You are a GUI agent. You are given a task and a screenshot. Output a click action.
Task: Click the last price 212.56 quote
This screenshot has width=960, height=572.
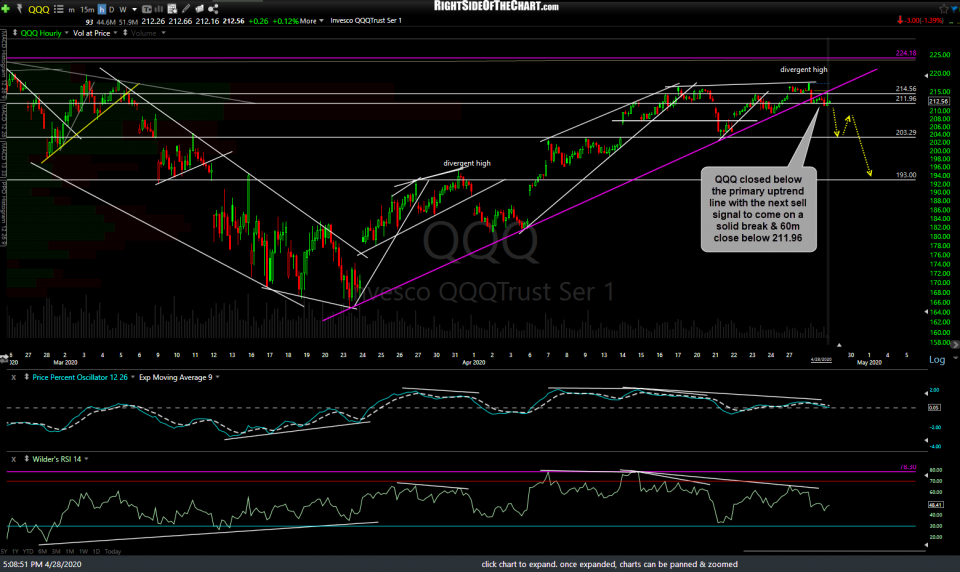[233, 21]
